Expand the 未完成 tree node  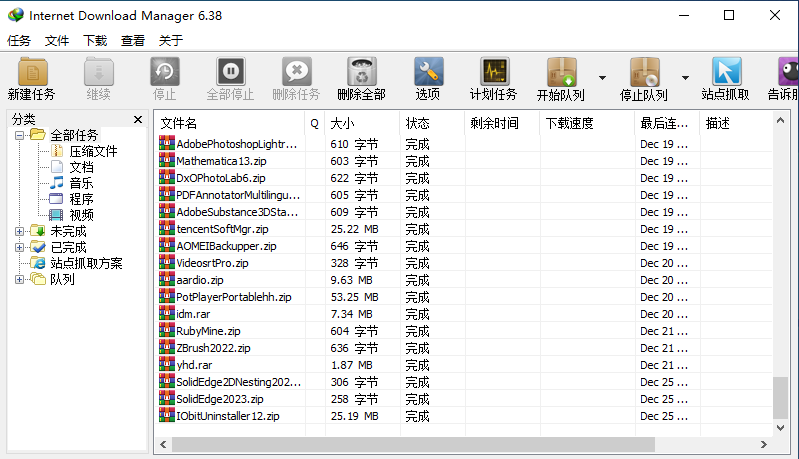pyautogui.click(x=20, y=231)
